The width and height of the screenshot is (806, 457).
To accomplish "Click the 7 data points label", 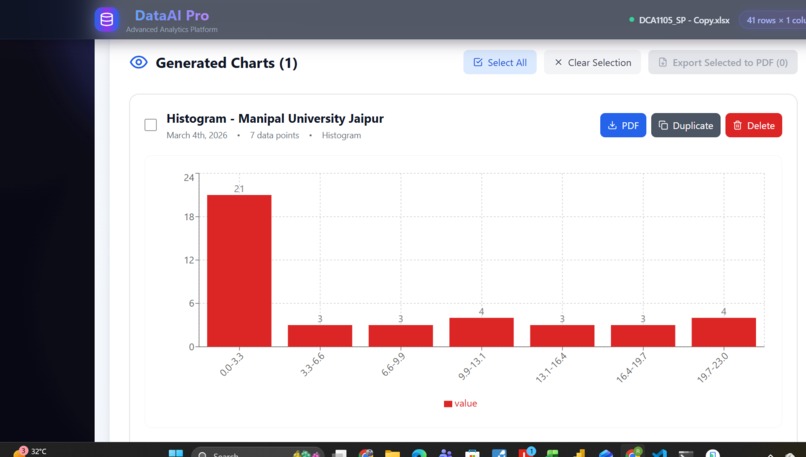I will (x=274, y=135).
